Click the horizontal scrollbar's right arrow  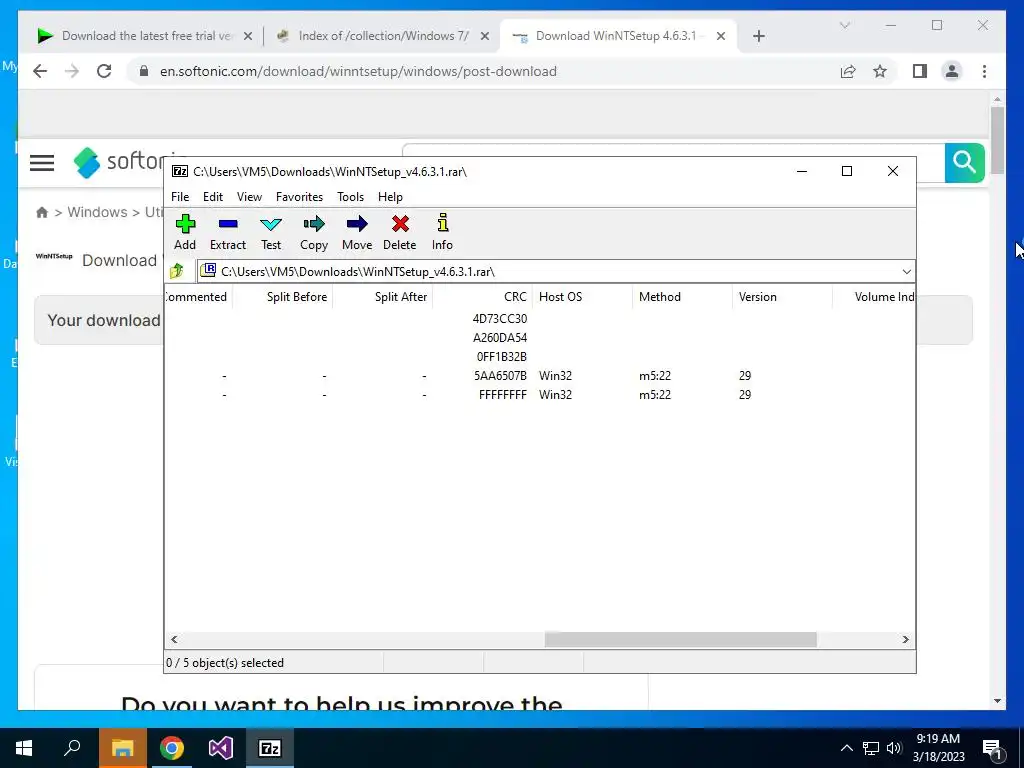(x=905, y=639)
